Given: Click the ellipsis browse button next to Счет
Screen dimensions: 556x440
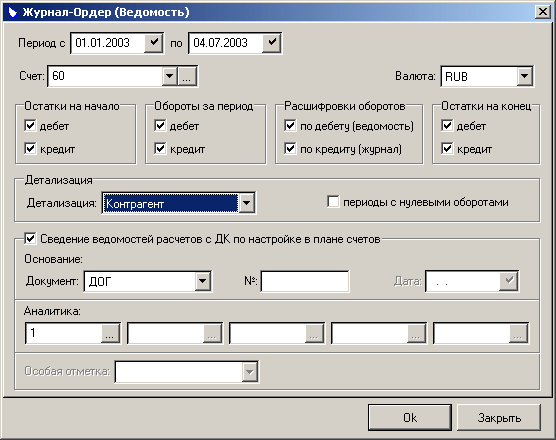Looking at the screenshot, I should pos(187,76).
